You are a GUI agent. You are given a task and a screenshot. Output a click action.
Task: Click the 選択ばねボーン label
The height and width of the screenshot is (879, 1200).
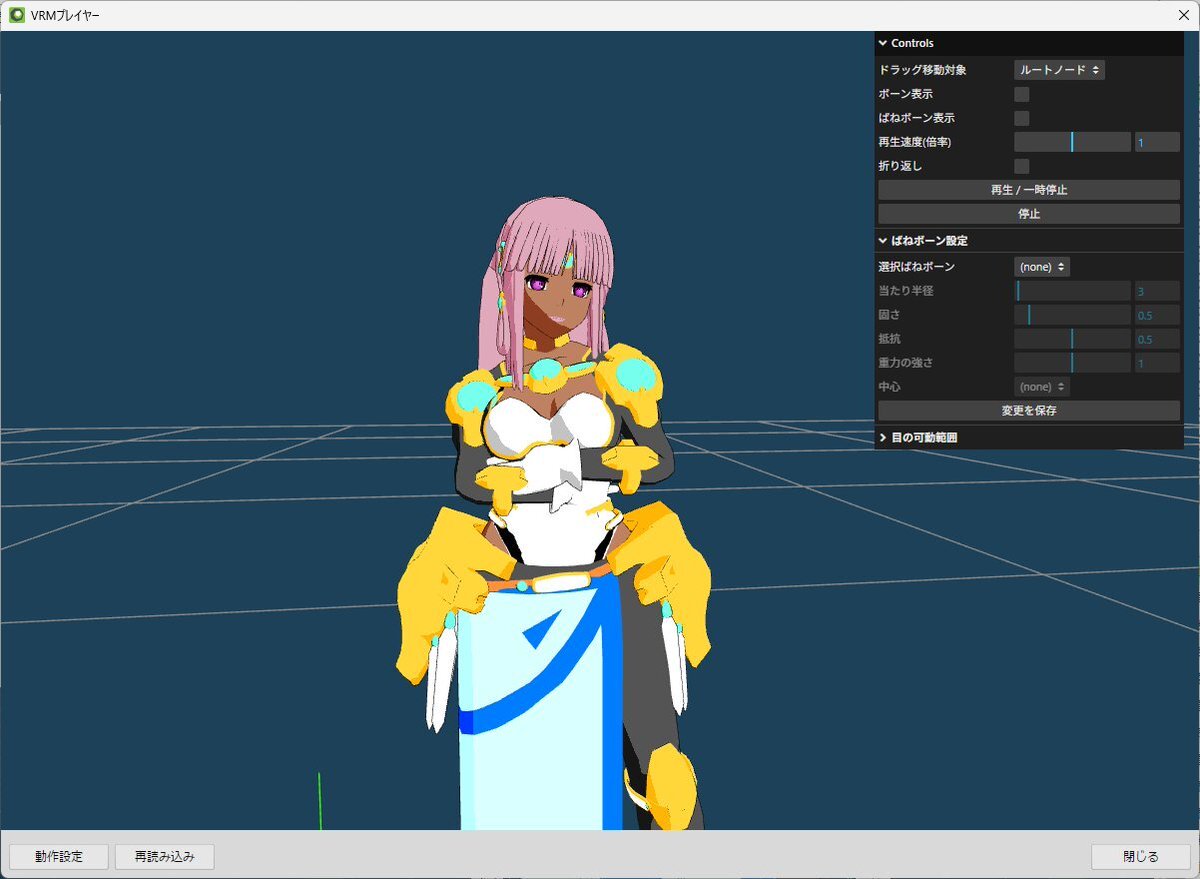click(916, 267)
